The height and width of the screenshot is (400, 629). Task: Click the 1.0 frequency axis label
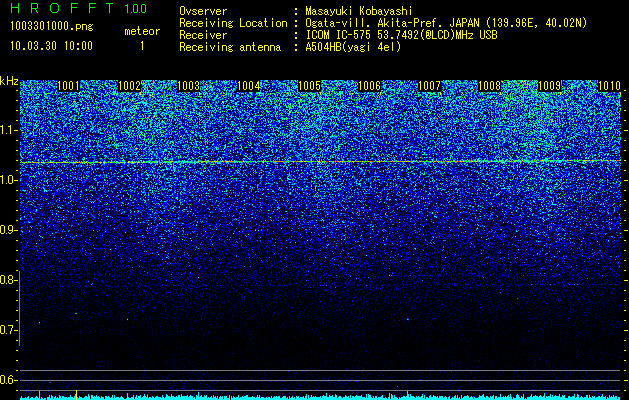coord(8,180)
